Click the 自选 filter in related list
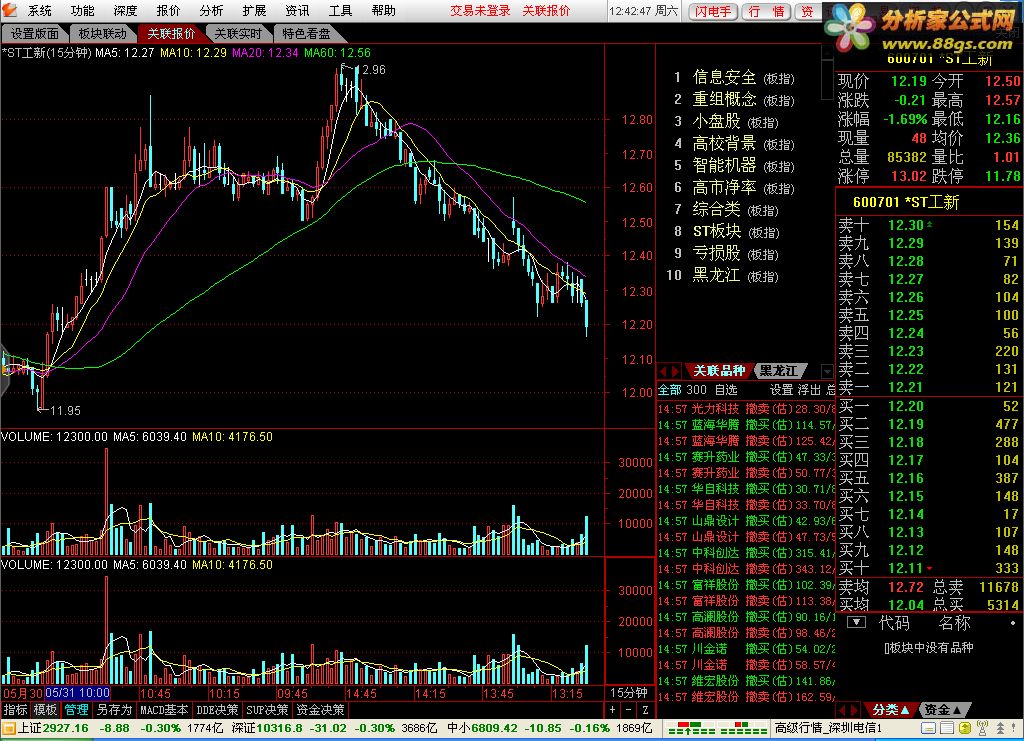Viewport: 1024px width, 741px height. pos(726,390)
